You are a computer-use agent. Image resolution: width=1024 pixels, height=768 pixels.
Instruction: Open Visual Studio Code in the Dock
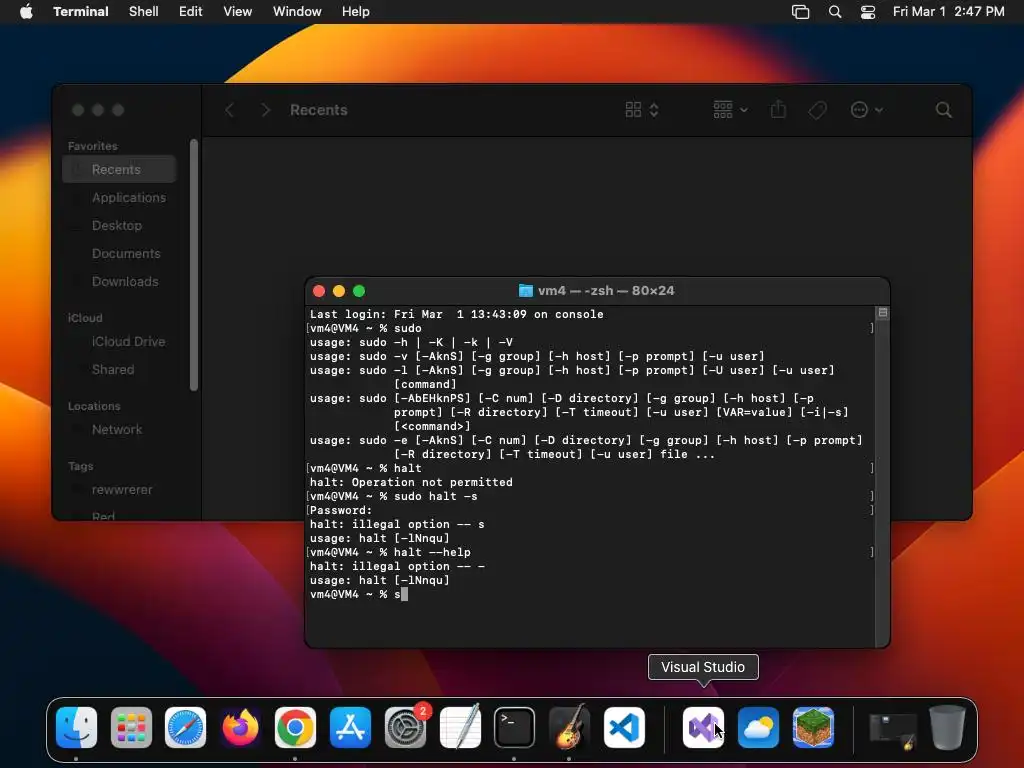624,727
